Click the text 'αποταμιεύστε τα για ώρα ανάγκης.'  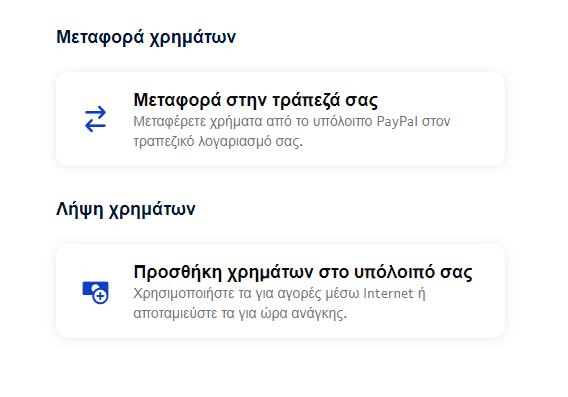[x=240, y=313]
